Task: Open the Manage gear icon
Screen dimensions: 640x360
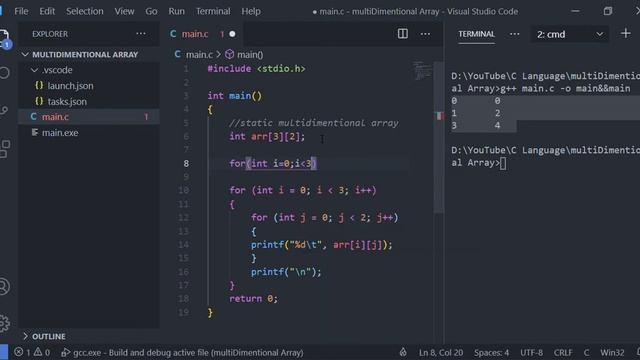Action: point(4,323)
